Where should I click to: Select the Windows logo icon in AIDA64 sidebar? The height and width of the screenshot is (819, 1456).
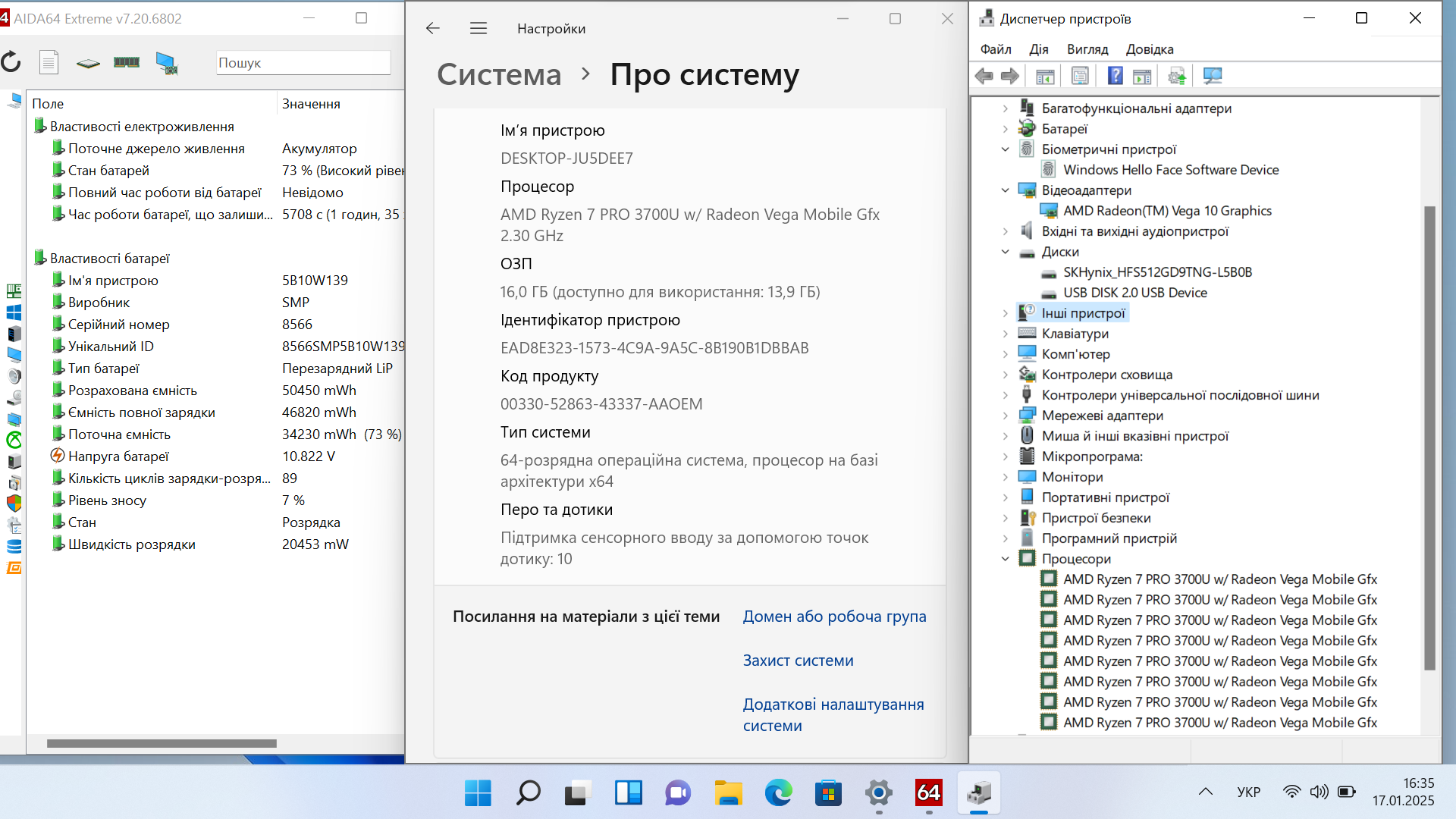(x=14, y=312)
